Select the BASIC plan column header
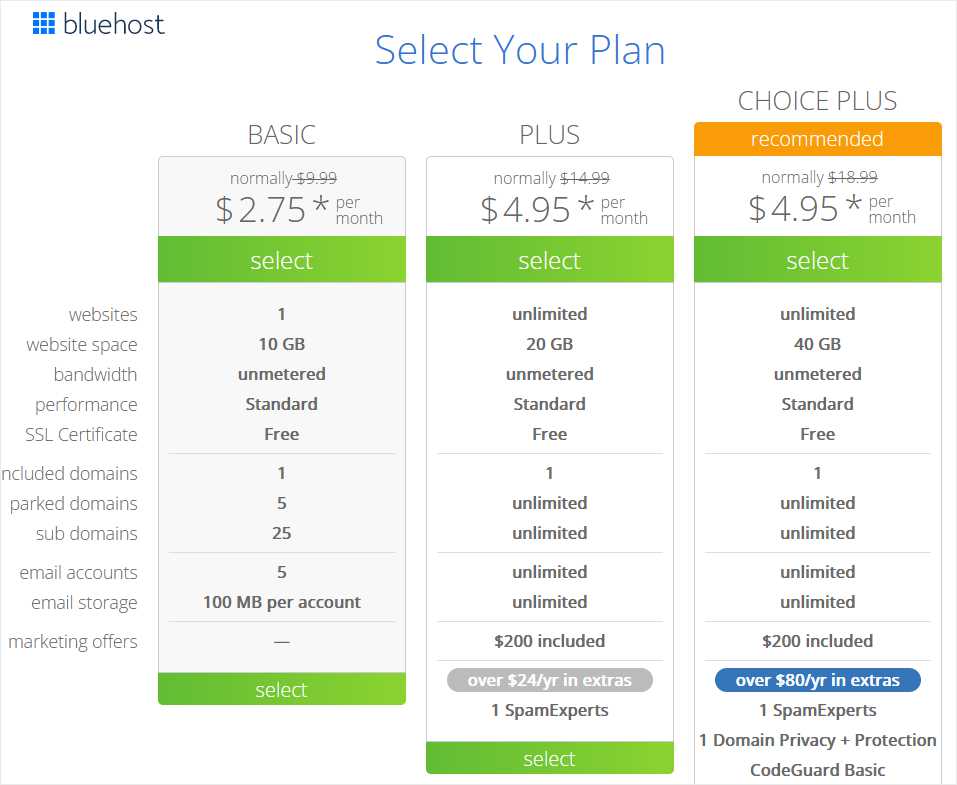957x785 pixels. [281, 134]
